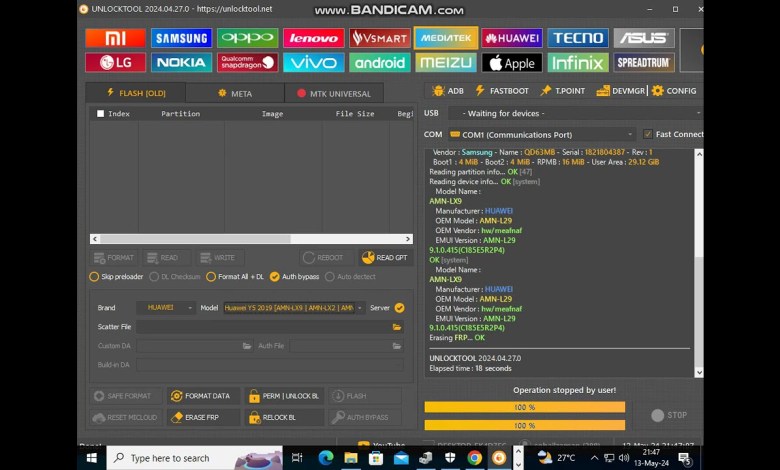Image resolution: width=780 pixels, height=470 pixels.
Task: Toggle the Index select-all checkbox
Action: pos(100,113)
